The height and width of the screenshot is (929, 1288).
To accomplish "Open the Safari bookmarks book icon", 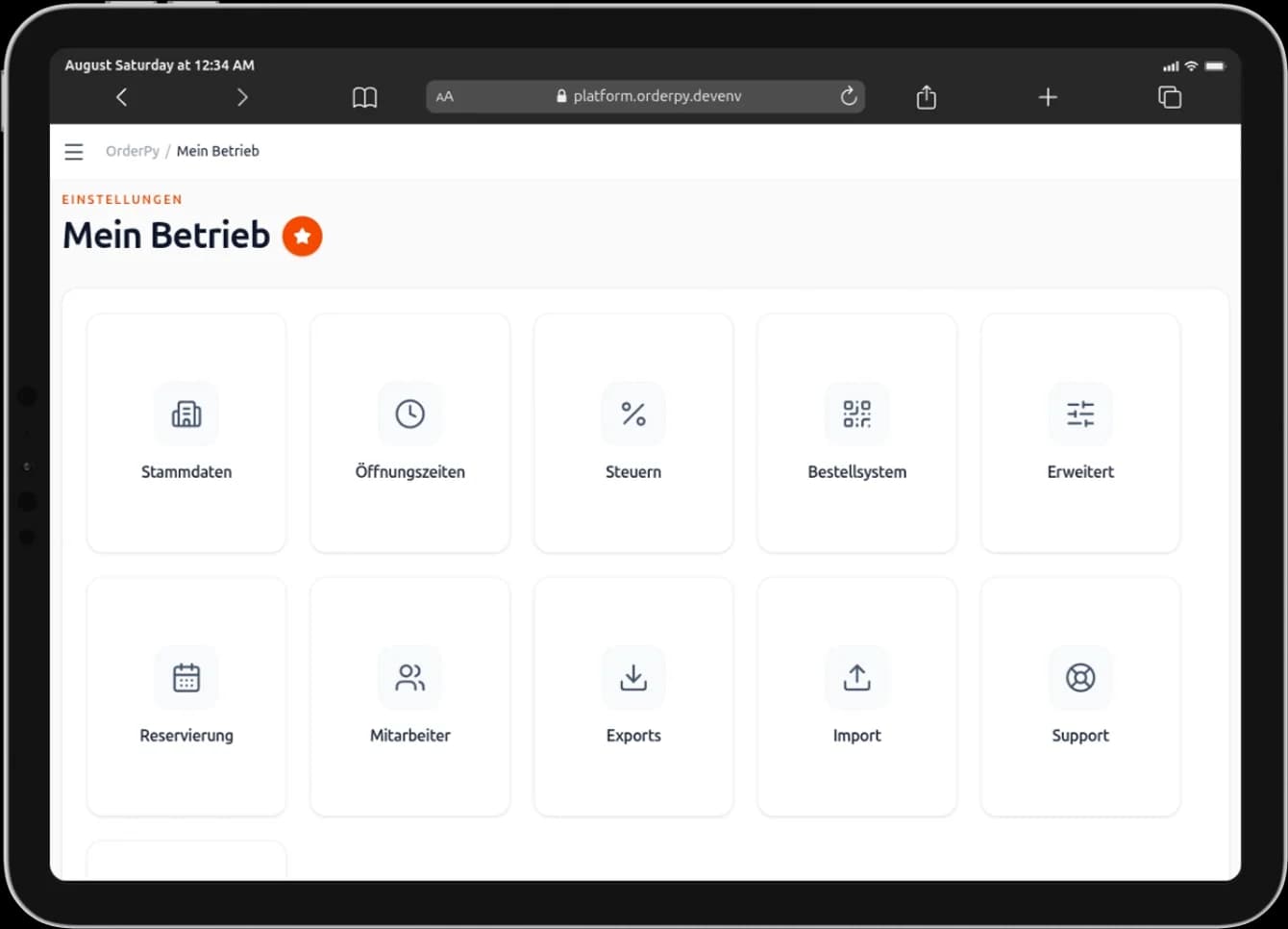I will pos(365,97).
